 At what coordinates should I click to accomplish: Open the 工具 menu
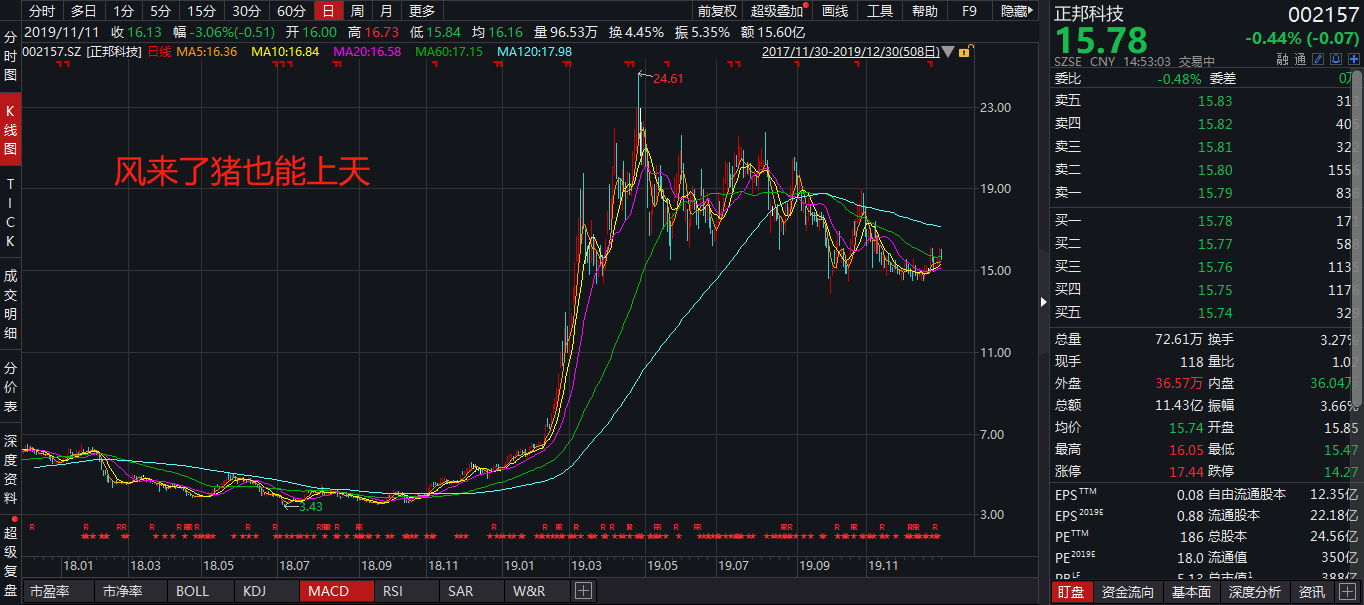click(x=880, y=11)
